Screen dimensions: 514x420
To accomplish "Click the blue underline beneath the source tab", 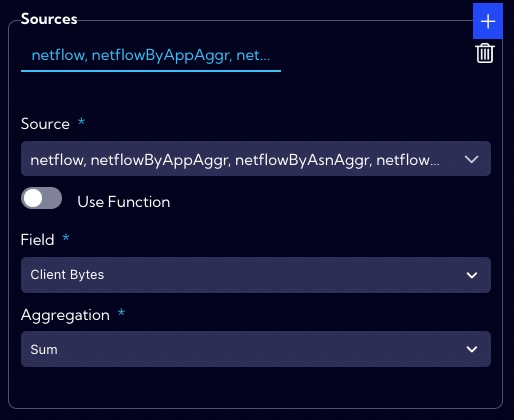I will [x=151, y=71].
